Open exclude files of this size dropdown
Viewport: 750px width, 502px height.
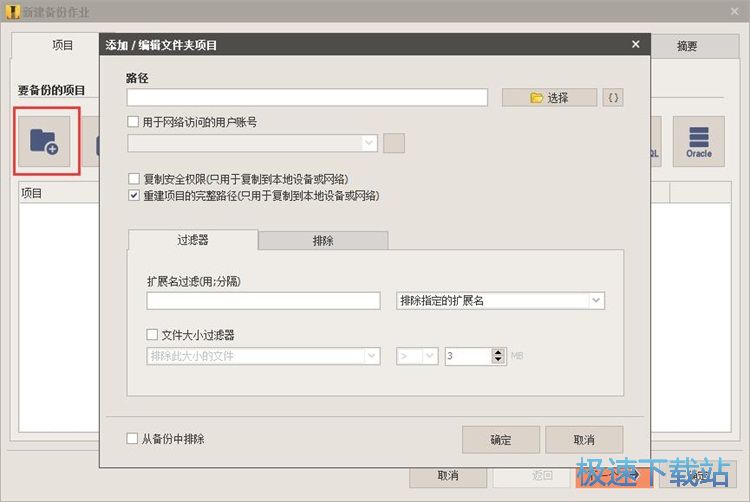pos(264,356)
